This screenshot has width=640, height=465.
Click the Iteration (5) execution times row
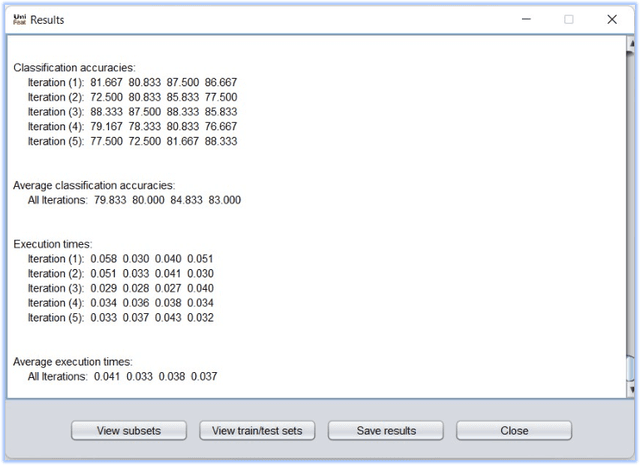tap(120, 318)
